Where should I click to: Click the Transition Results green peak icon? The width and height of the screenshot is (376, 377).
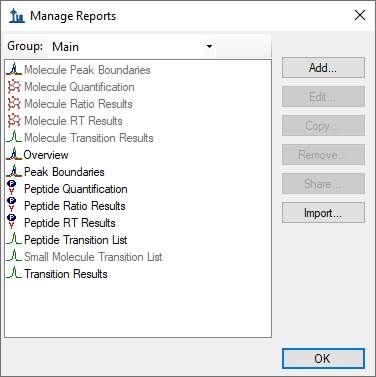tap(14, 273)
